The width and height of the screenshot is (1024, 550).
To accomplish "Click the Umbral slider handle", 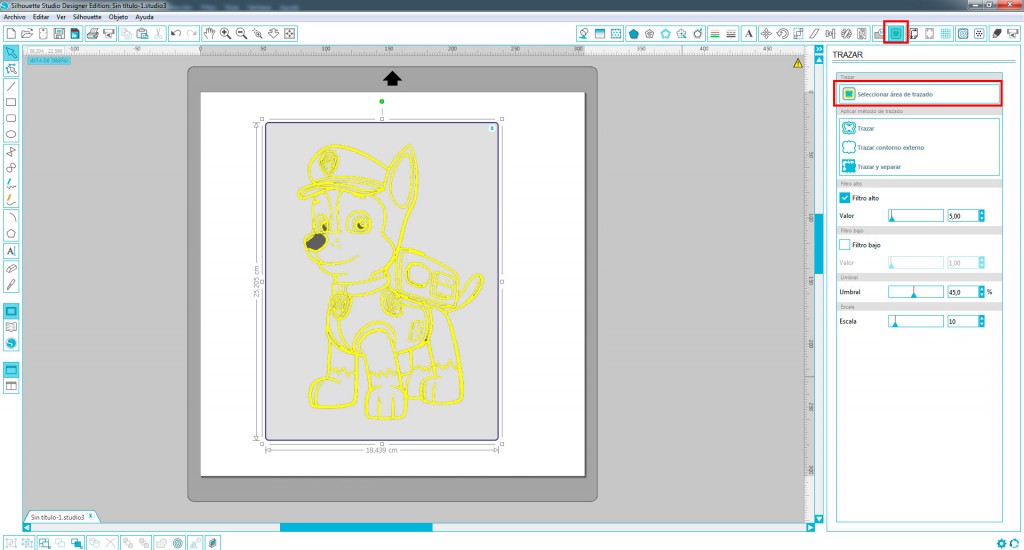I will (x=914, y=293).
